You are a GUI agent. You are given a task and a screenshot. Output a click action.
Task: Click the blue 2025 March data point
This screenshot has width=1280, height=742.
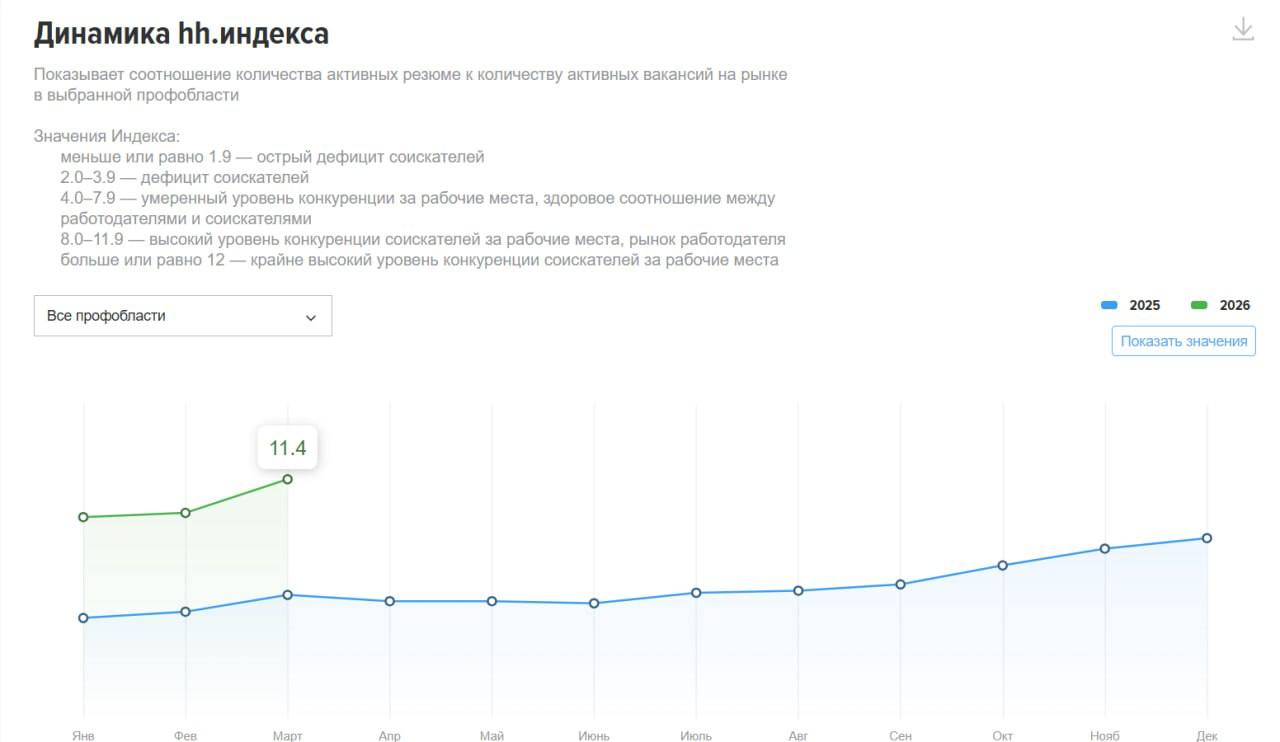pyautogui.click(x=287, y=595)
